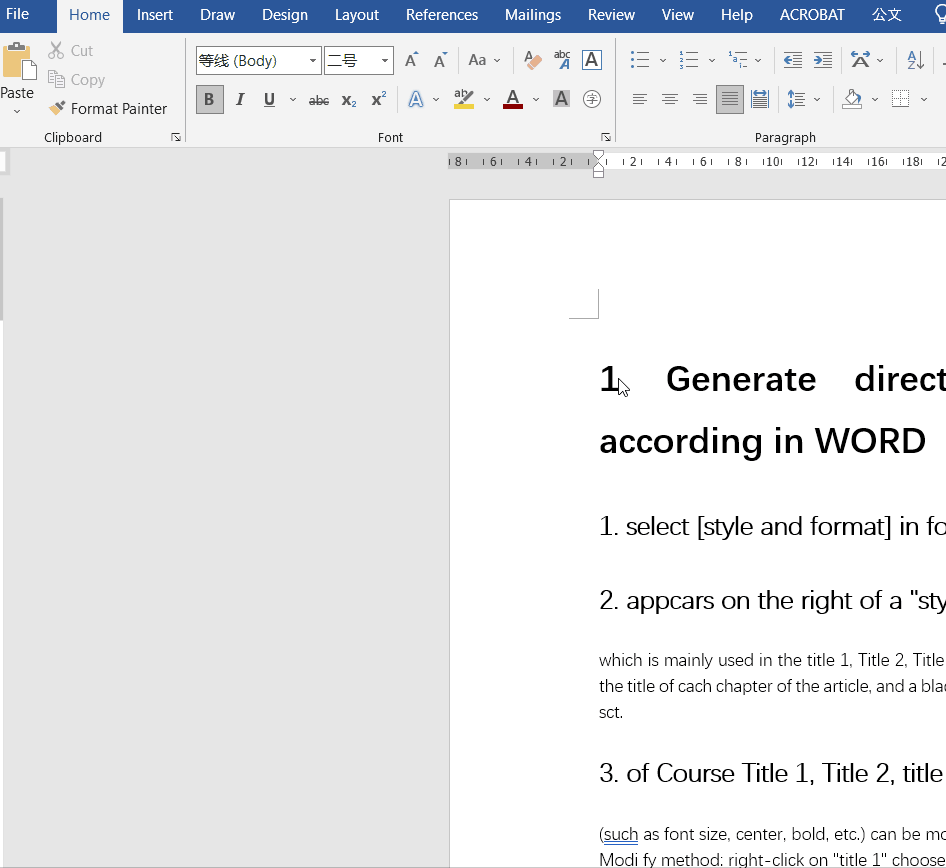Toggle Subscript formatting

[349, 100]
